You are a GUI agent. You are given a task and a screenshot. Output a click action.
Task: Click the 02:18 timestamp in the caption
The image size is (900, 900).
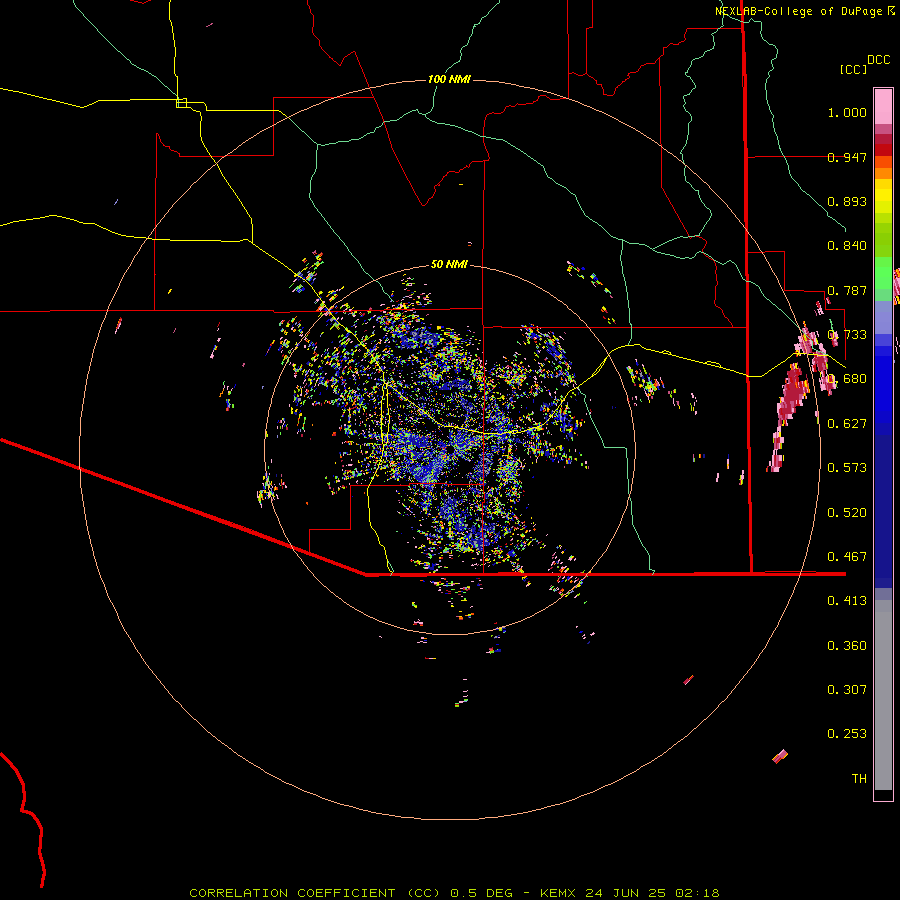click(x=697, y=893)
